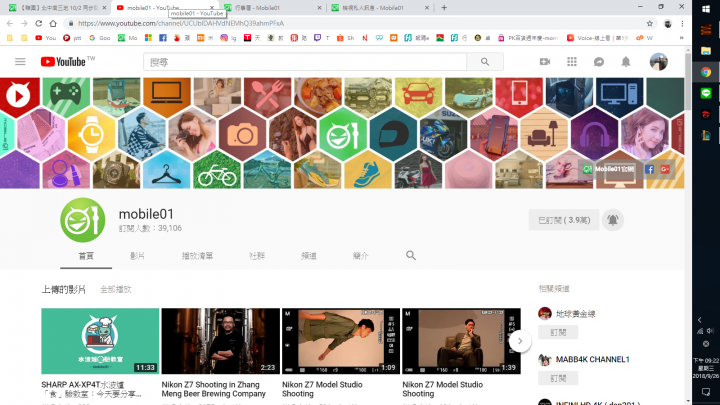Open Chrome three-dot menu
720x405 pixels.
tap(682, 23)
